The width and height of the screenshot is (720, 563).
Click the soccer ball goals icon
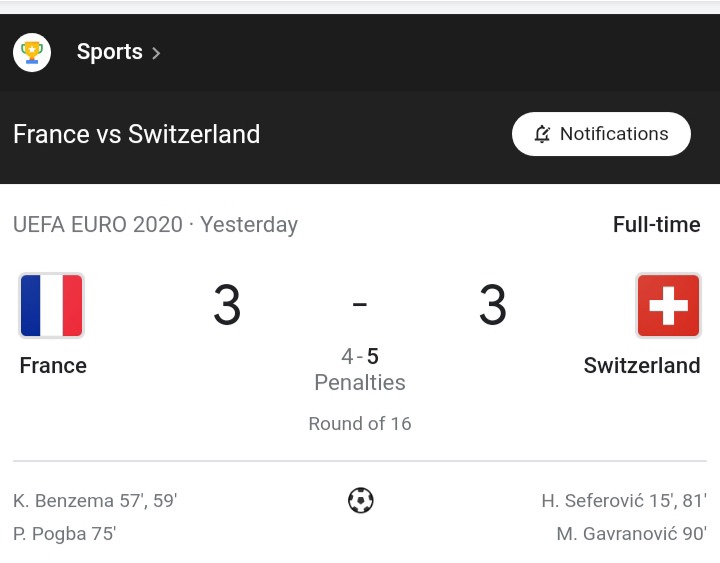pos(360,500)
